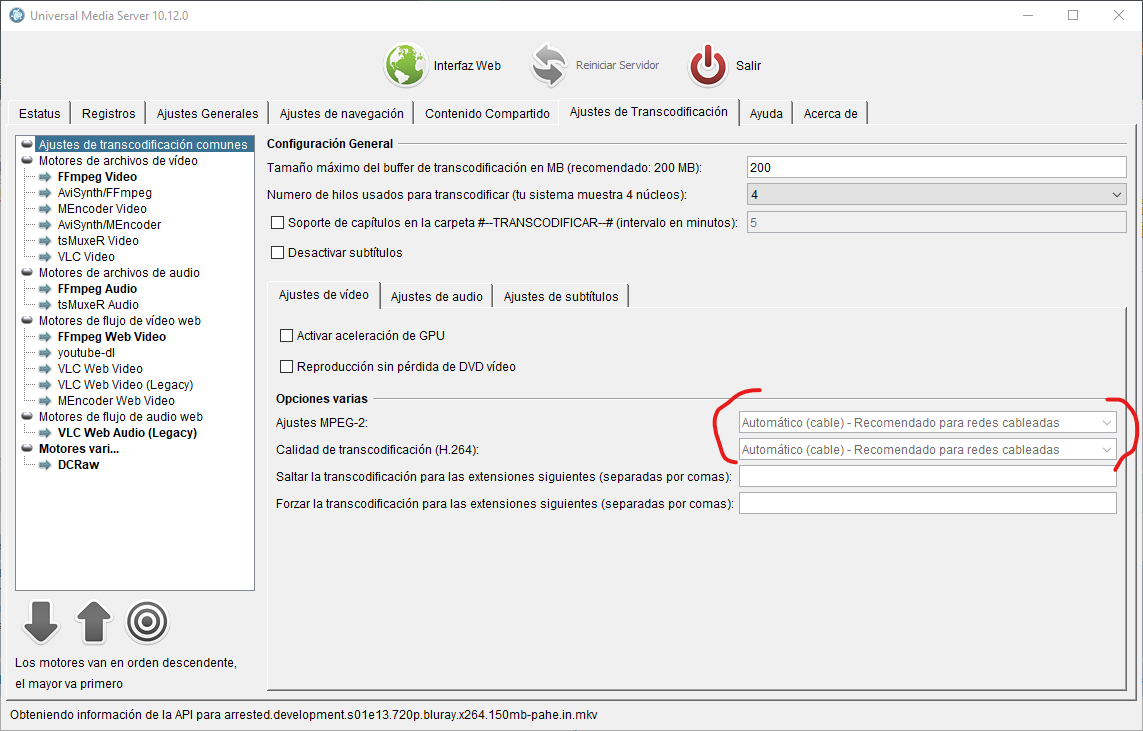Open the Ajustes MPEG-2 dropdown
This screenshot has width=1143, height=731.
[x=927, y=423]
